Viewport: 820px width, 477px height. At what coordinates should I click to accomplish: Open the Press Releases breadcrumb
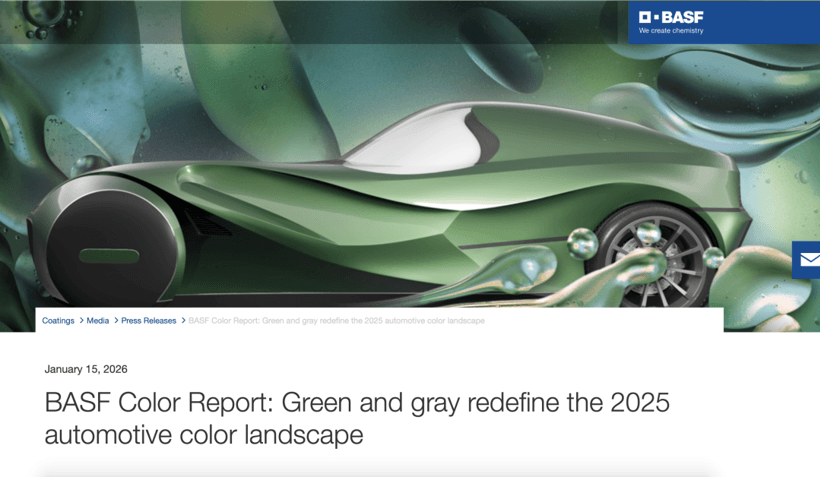pyautogui.click(x=148, y=321)
